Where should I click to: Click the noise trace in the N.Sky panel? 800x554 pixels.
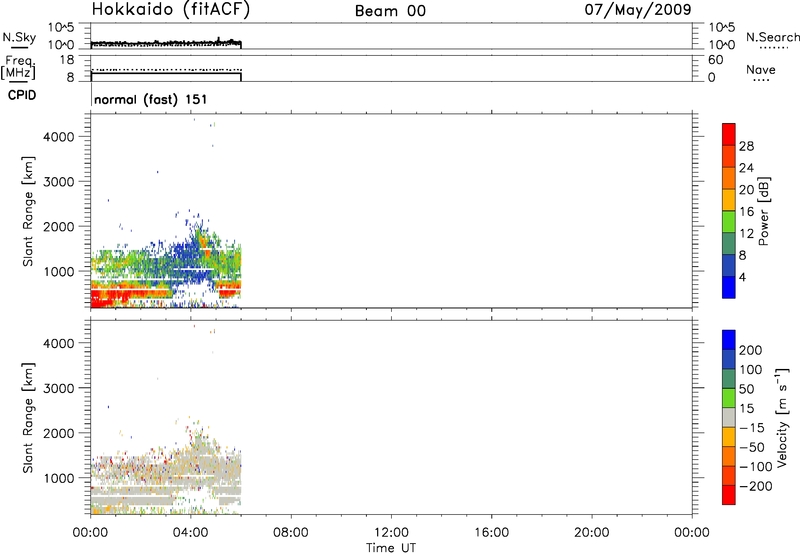click(x=166, y=43)
